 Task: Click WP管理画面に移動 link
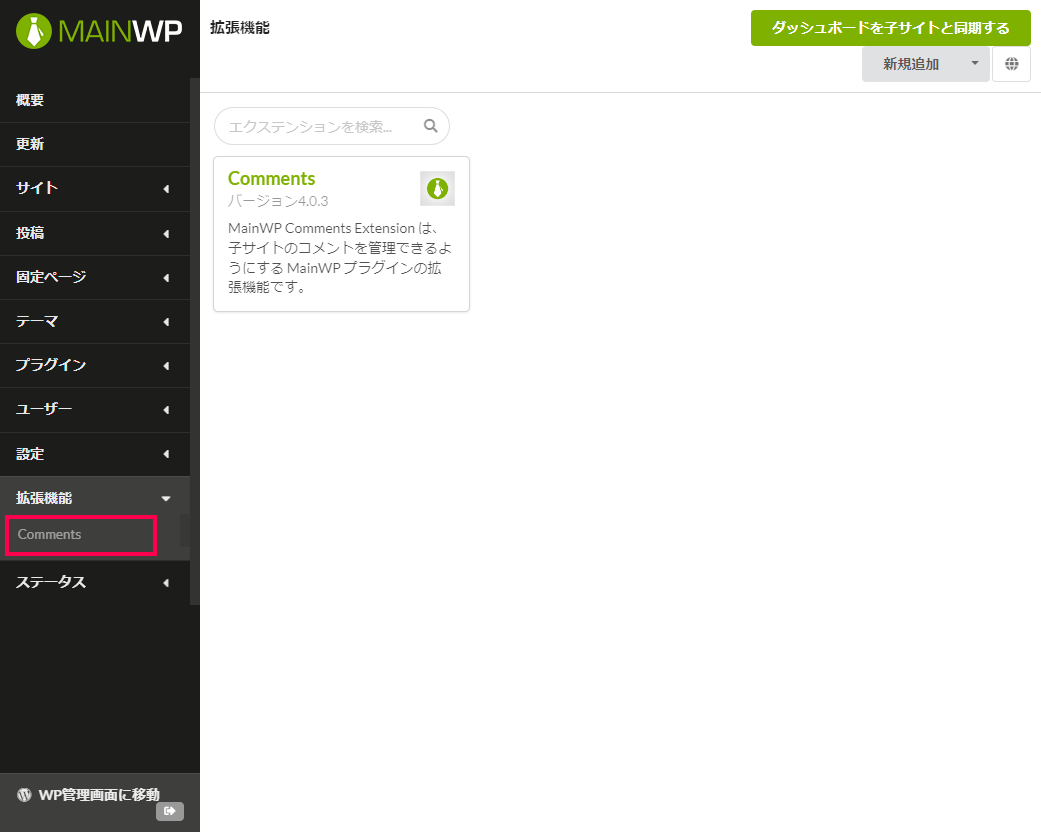click(99, 795)
